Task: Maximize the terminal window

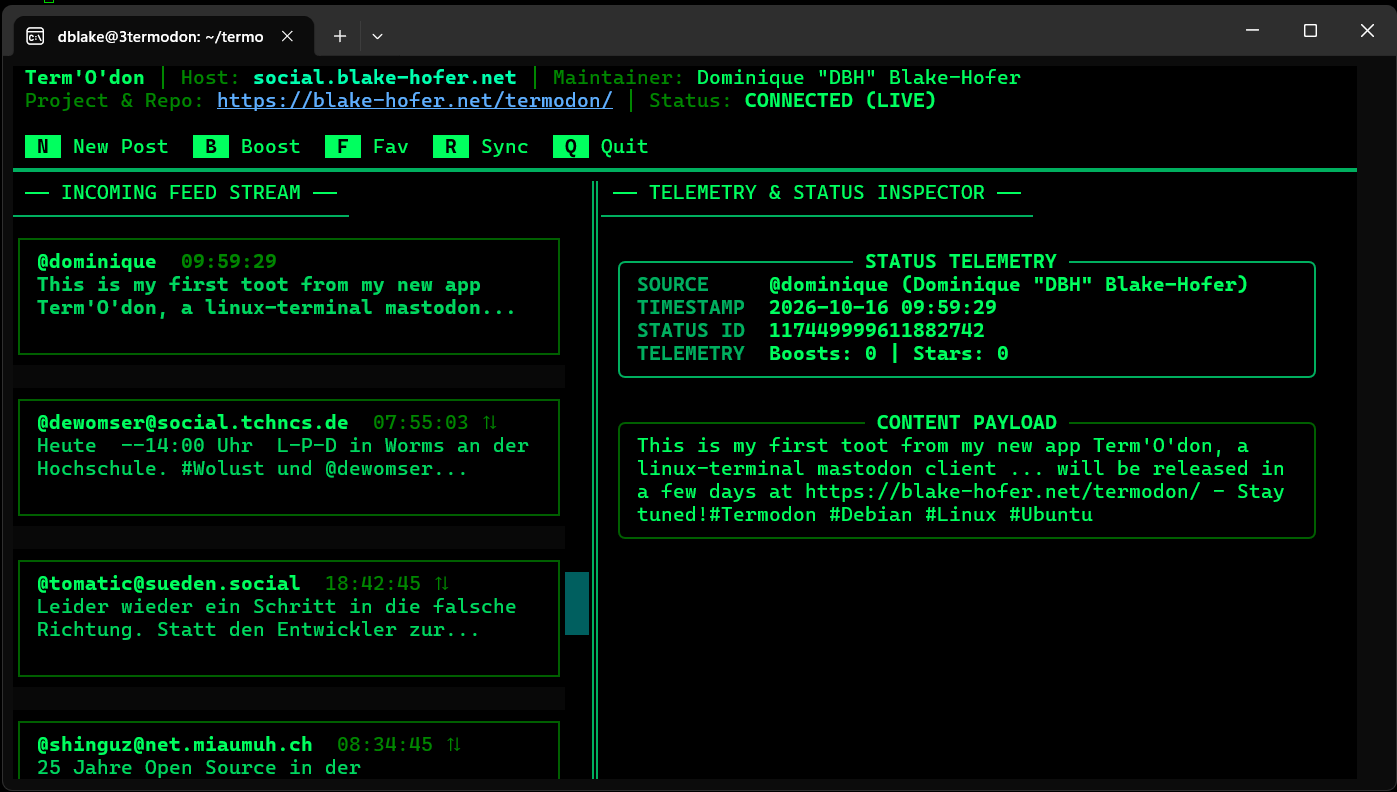Action: [x=1310, y=31]
